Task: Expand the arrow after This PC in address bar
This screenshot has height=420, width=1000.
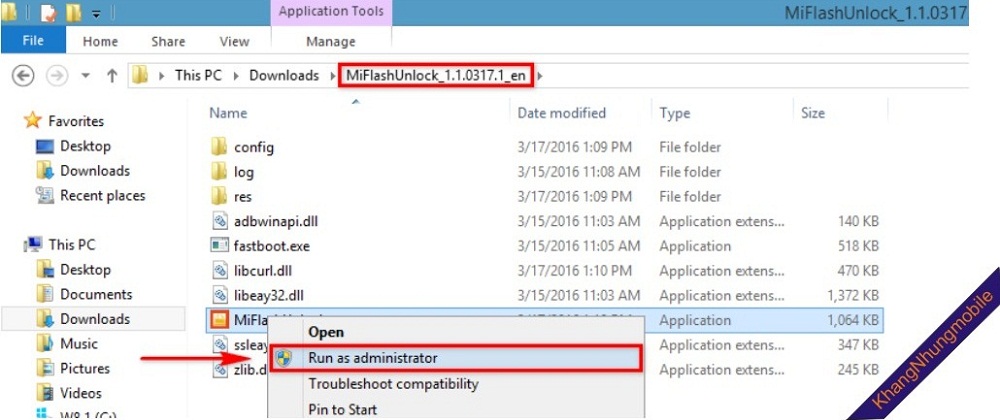Action: (235, 76)
